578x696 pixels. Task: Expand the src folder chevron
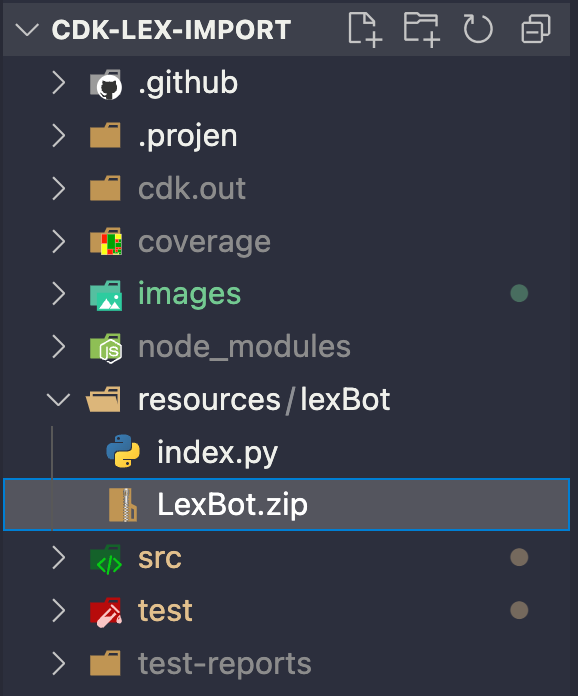(x=59, y=558)
